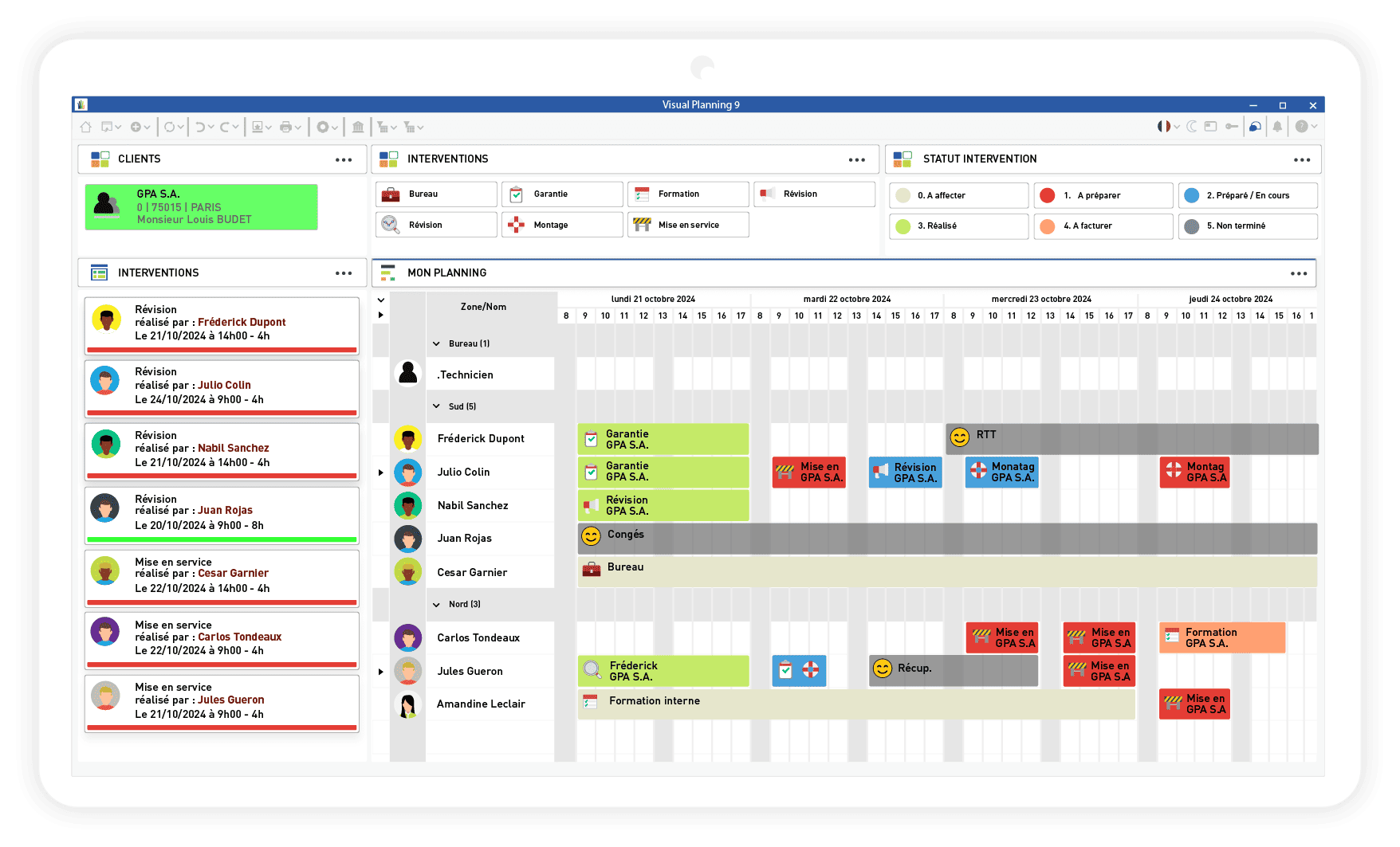Screen dimensions: 1400x847
Task: Click the redo arrow in the toolbar
Action: tap(226, 127)
